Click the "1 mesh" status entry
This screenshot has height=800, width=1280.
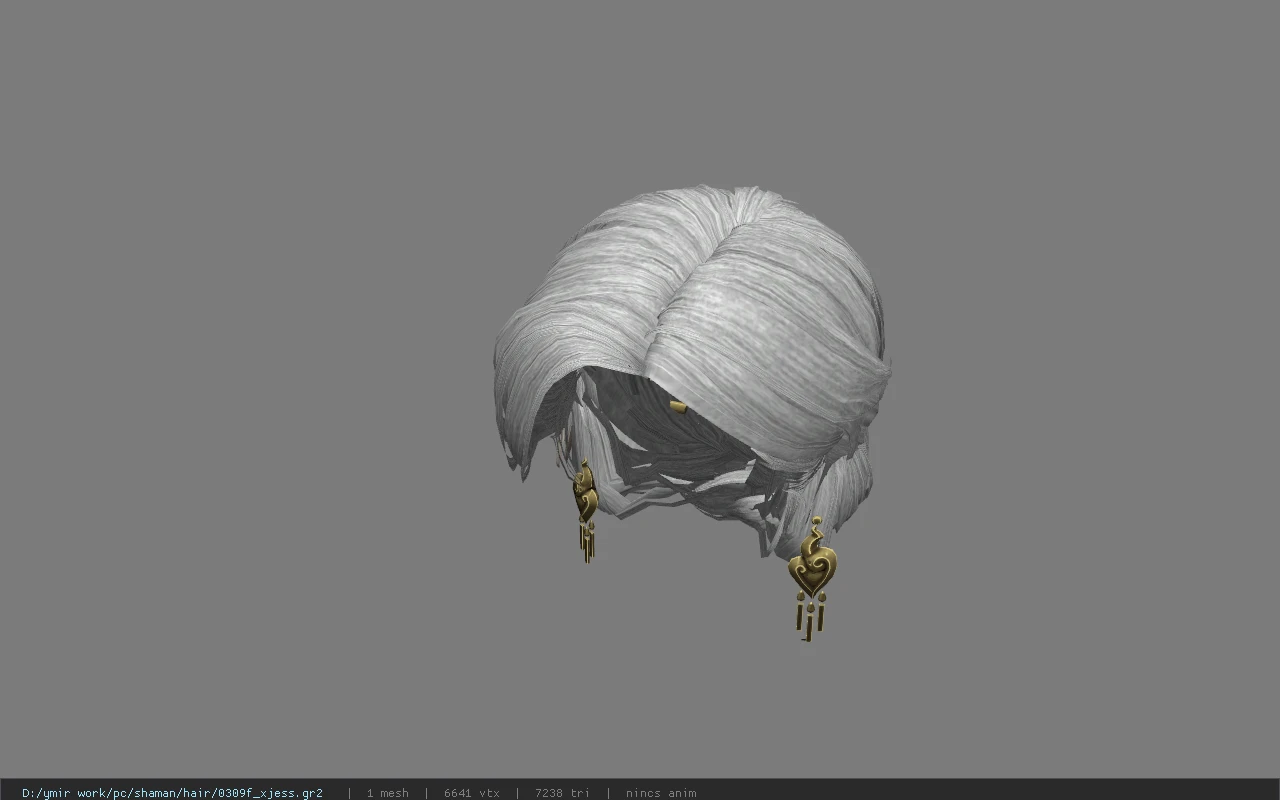[x=387, y=793]
